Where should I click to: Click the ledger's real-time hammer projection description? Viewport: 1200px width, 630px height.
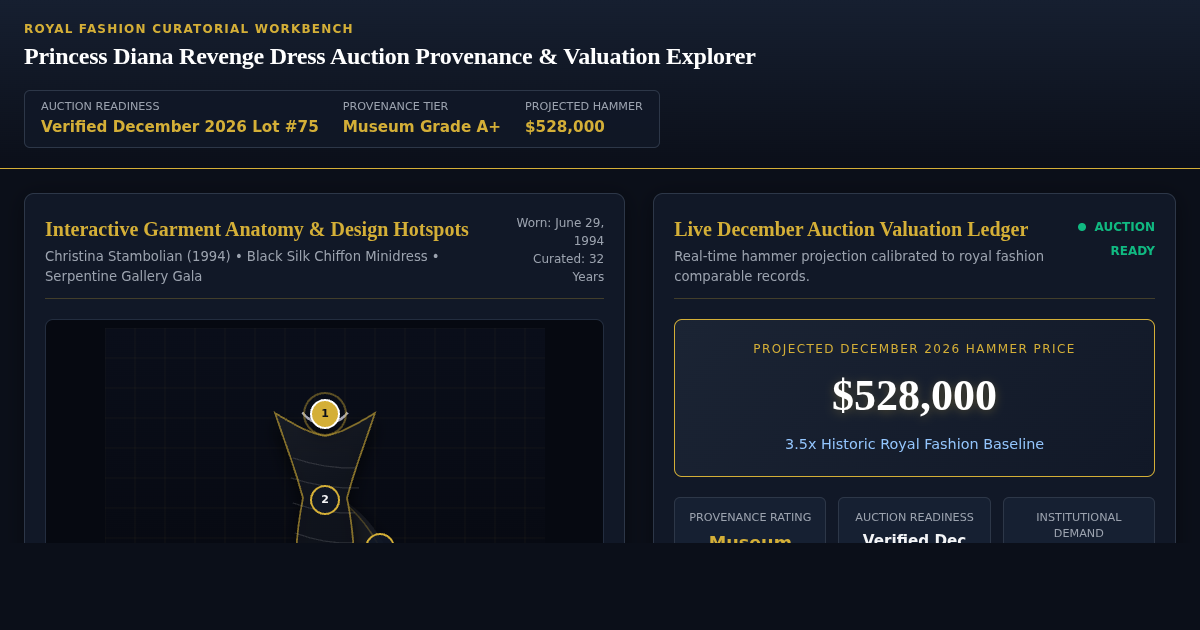click(859, 266)
